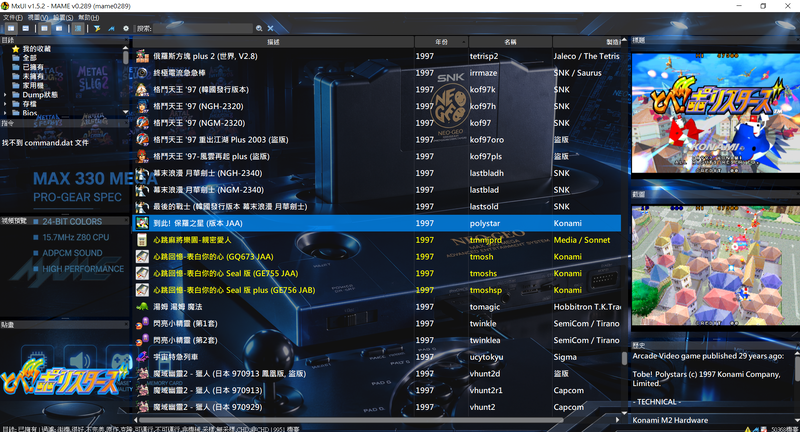Select the 全部 folder in directory tree
800x432 pixels.
(25, 58)
